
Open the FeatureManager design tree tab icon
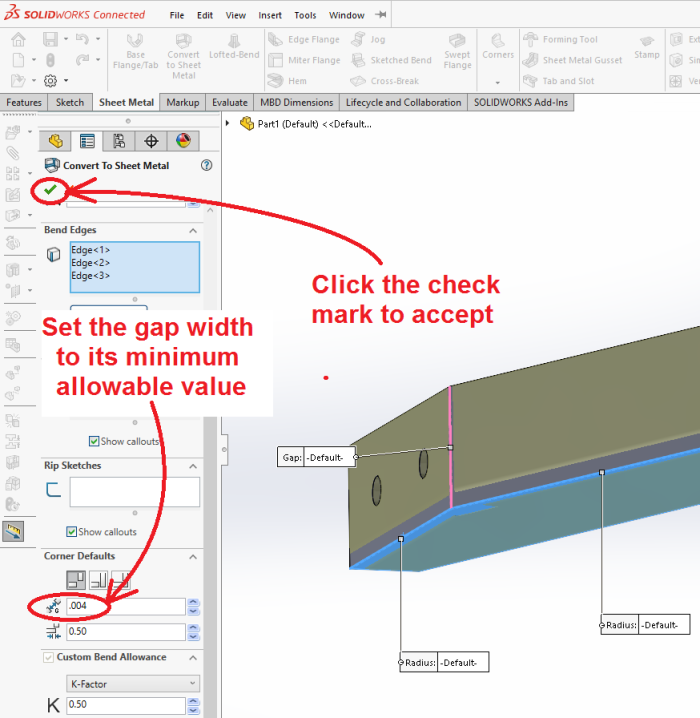56,141
